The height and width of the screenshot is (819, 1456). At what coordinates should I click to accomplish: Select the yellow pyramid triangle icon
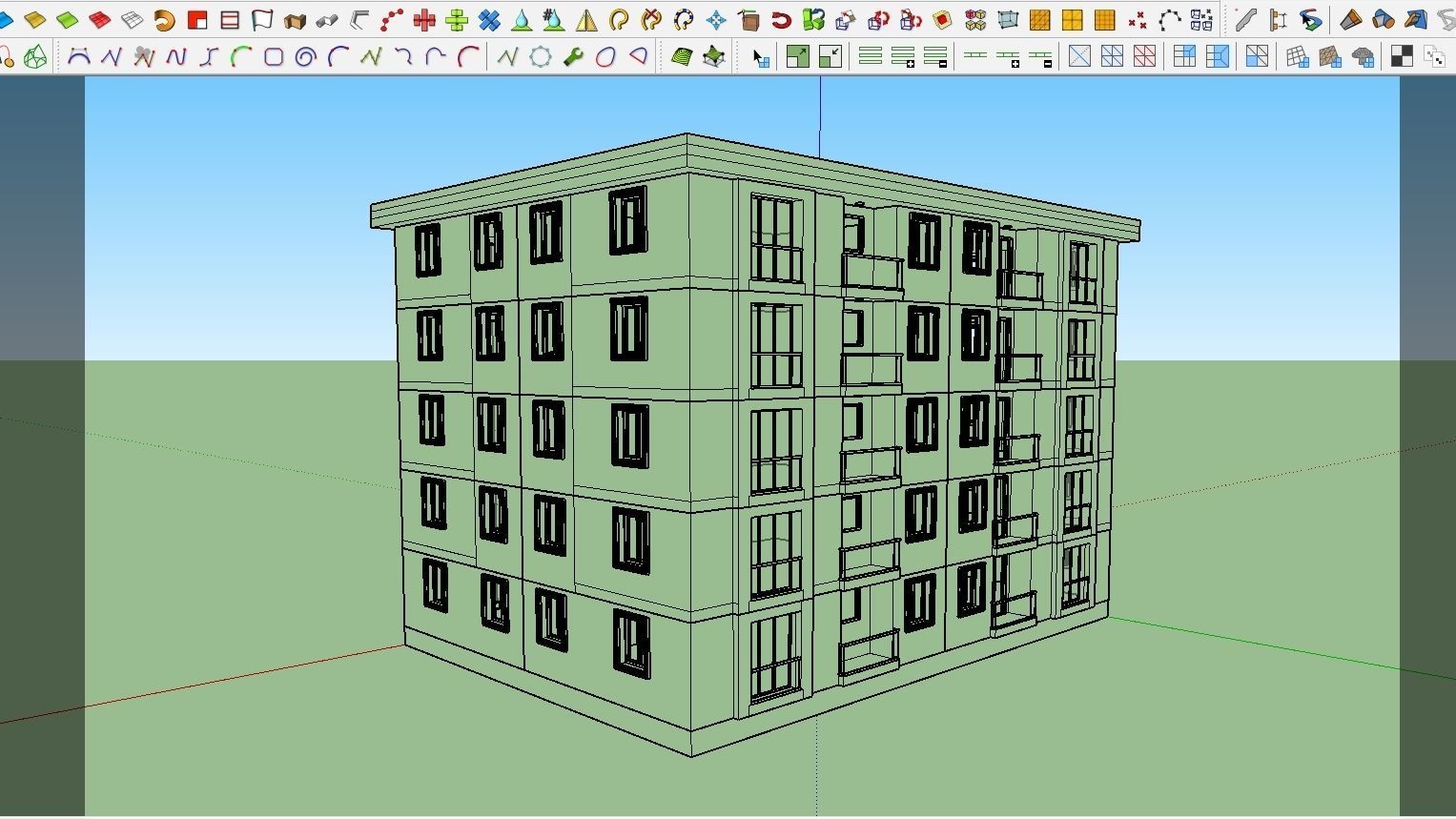tap(586, 20)
